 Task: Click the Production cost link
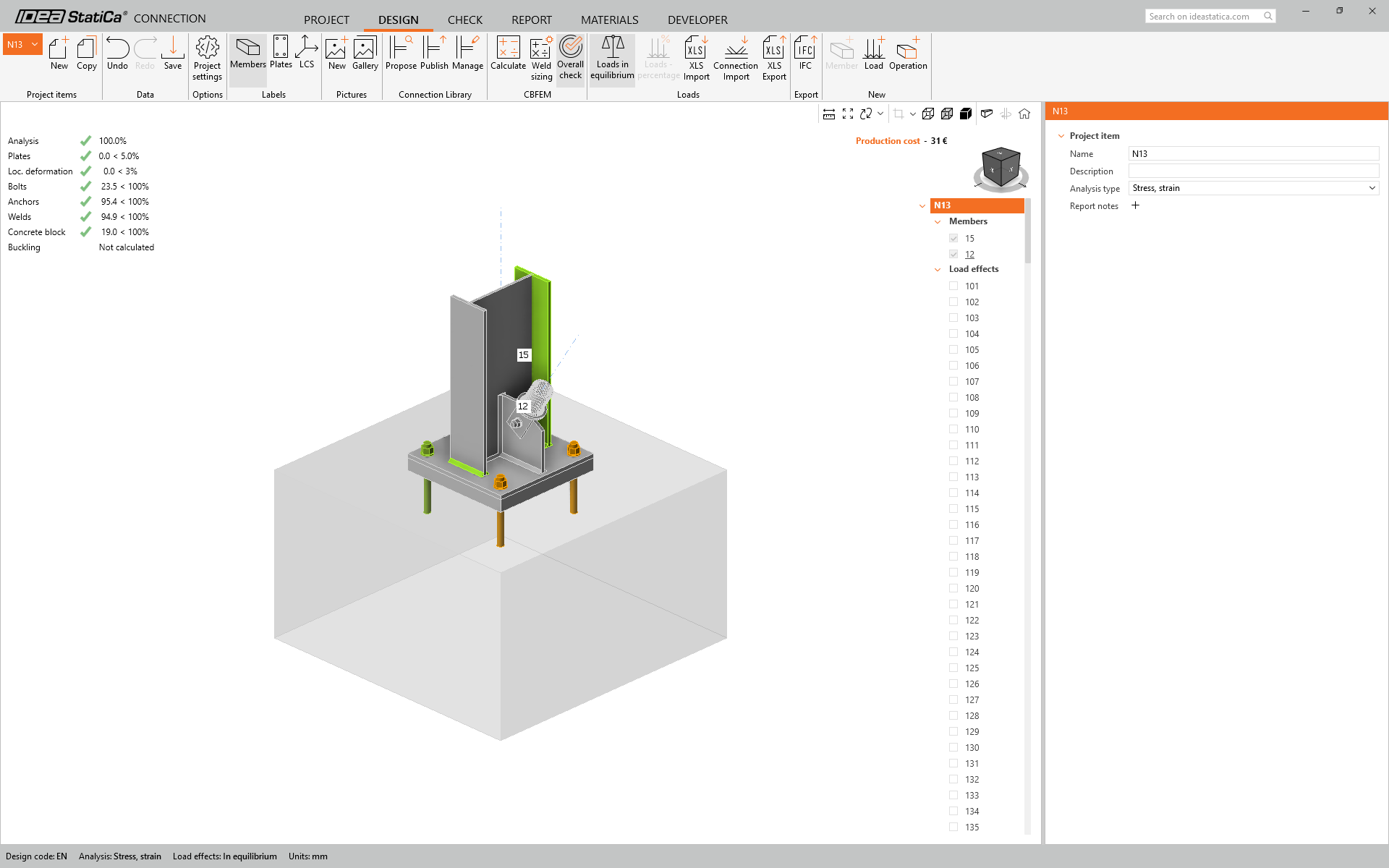pyautogui.click(x=888, y=141)
